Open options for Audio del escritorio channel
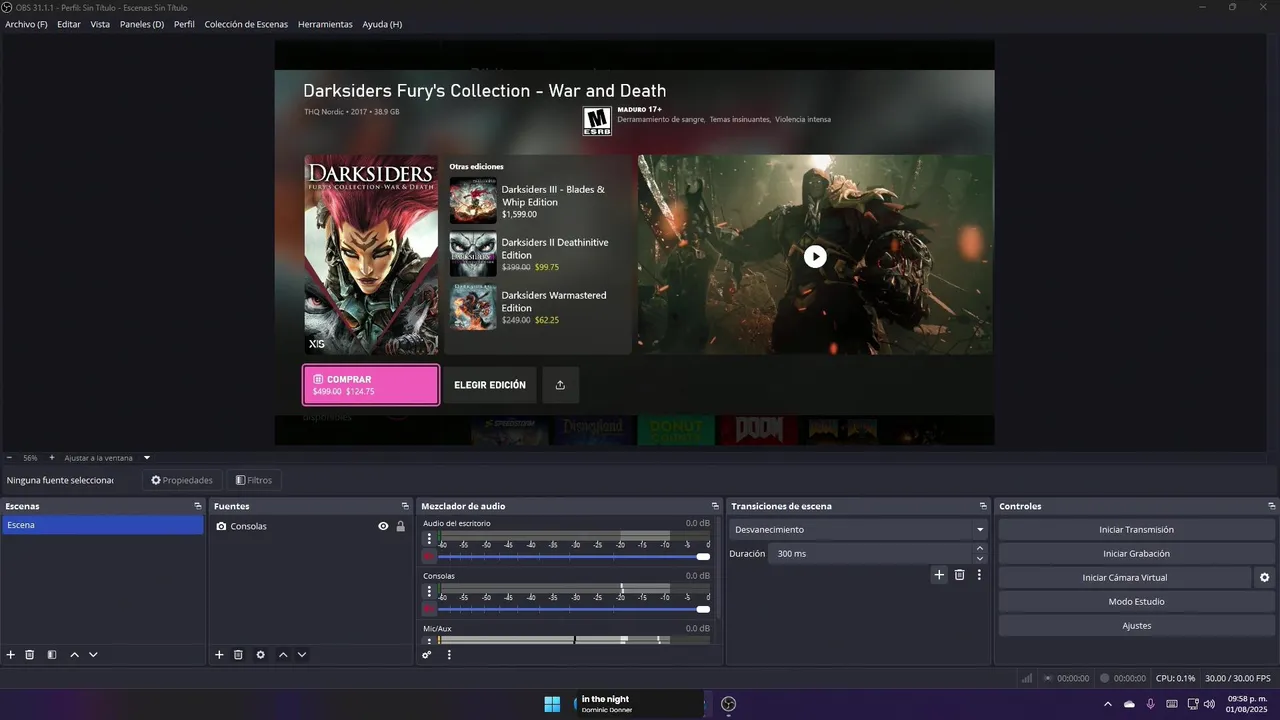The height and width of the screenshot is (720, 1280). 429,538
